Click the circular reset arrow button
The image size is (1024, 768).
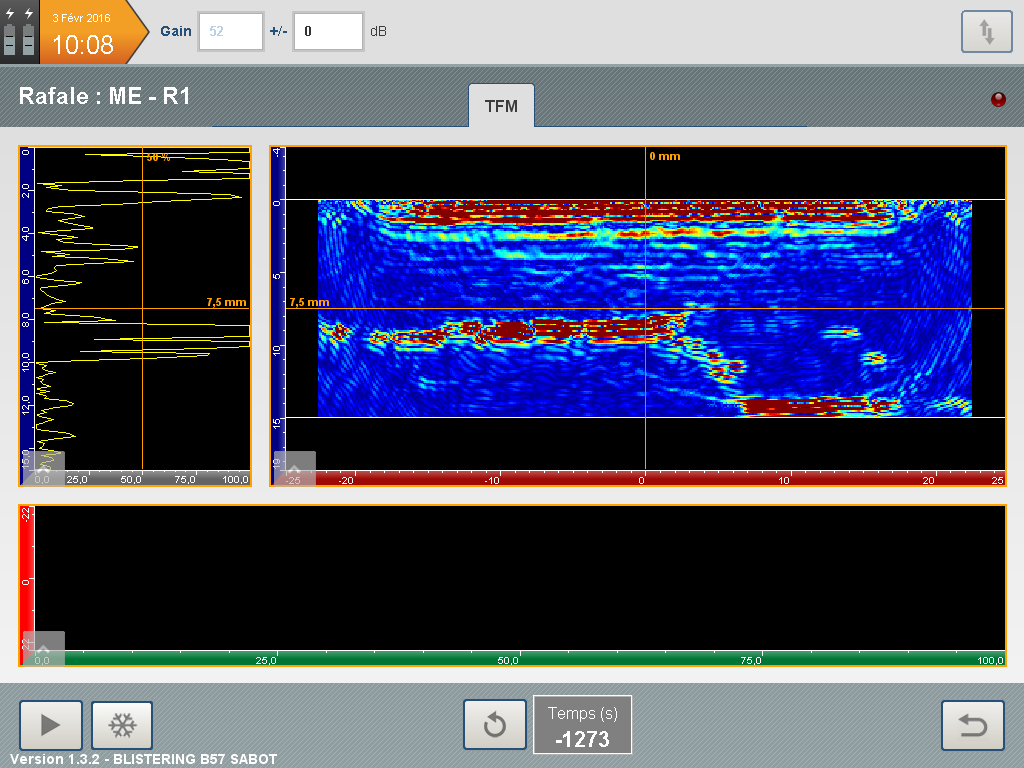(x=494, y=725)
